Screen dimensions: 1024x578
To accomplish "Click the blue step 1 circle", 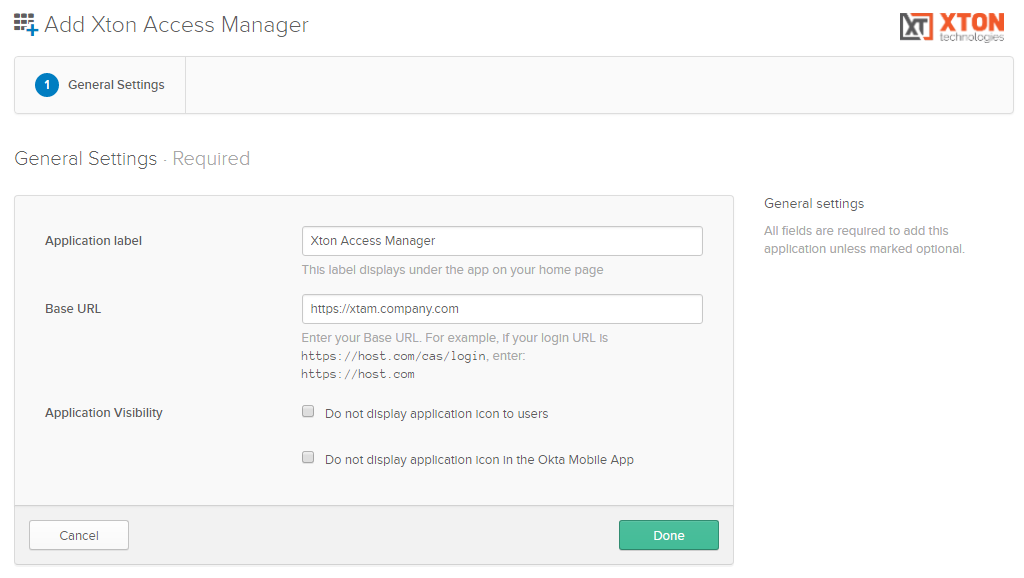I will click(x=46, y=85).
